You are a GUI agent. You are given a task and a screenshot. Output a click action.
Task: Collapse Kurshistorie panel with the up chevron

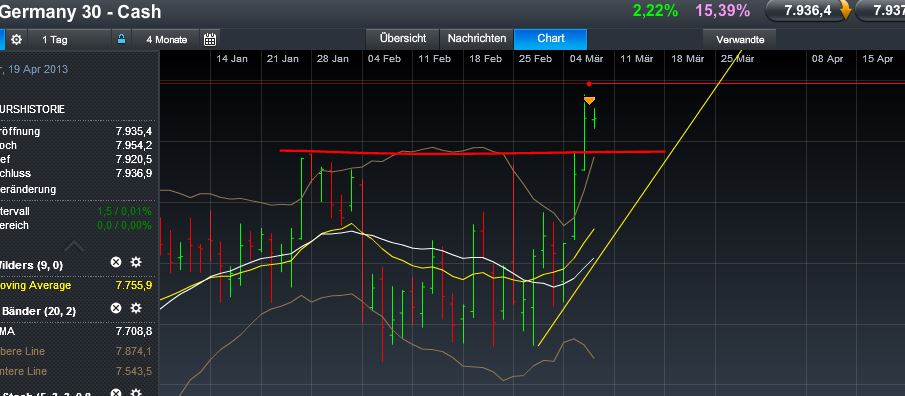point(74,247)
